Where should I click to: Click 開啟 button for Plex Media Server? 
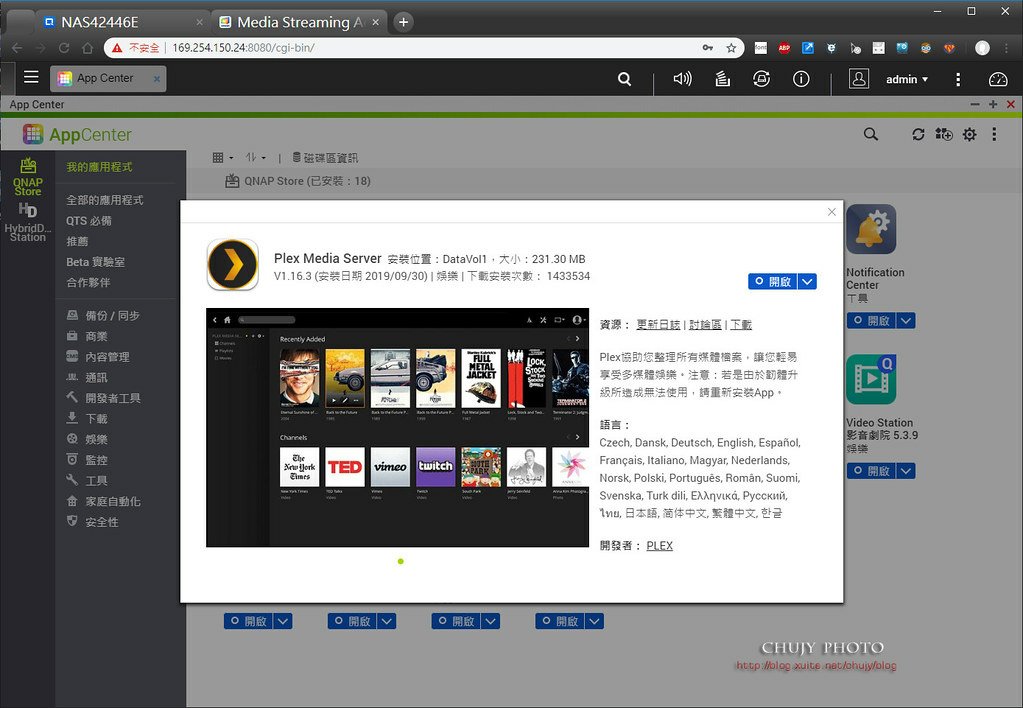tap(773, 281)
